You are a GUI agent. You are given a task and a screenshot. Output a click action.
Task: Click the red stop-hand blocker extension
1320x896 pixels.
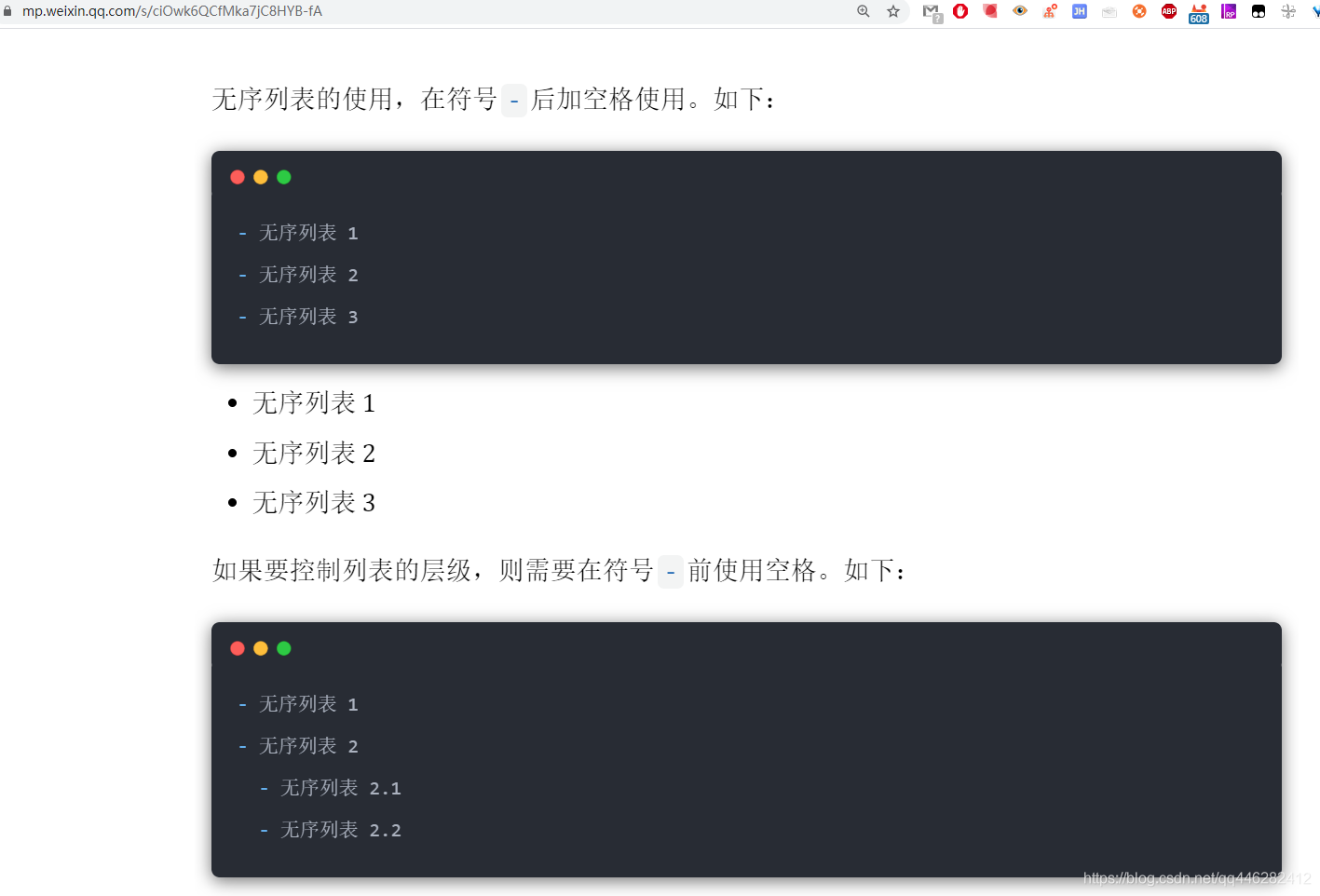[x=960, y=11]
